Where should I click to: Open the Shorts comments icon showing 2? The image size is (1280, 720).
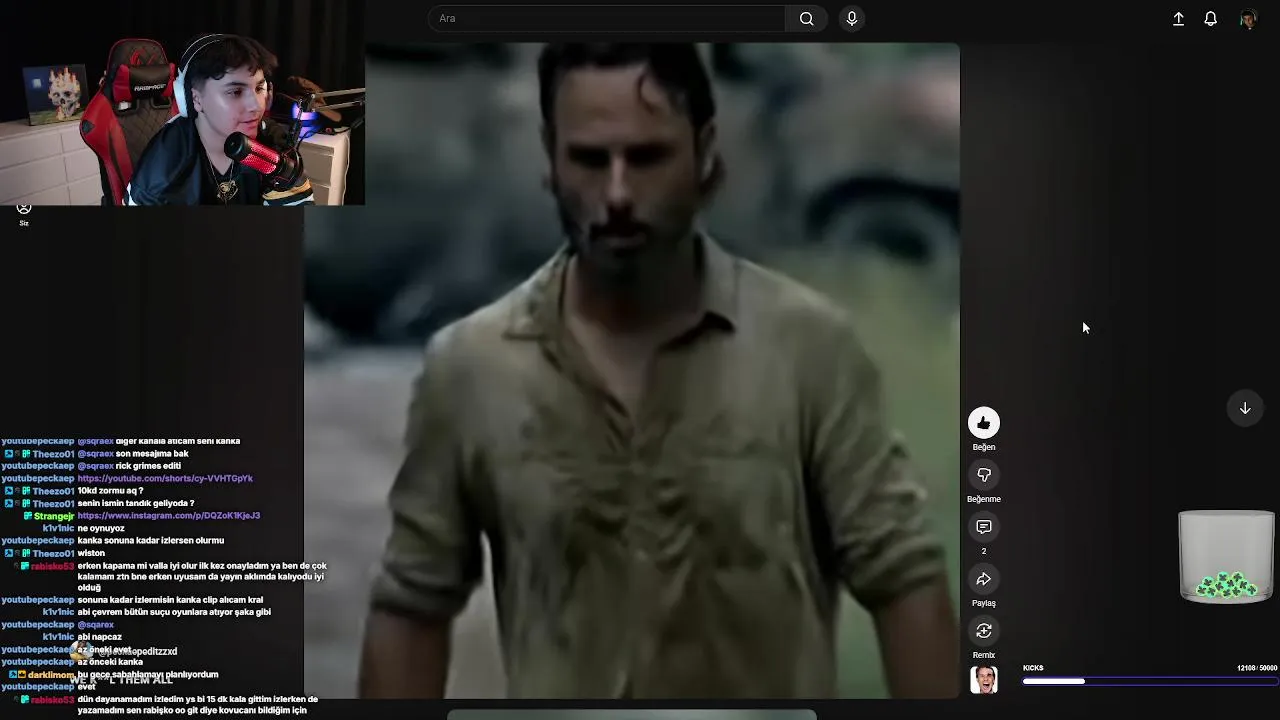tap(984, 527)
